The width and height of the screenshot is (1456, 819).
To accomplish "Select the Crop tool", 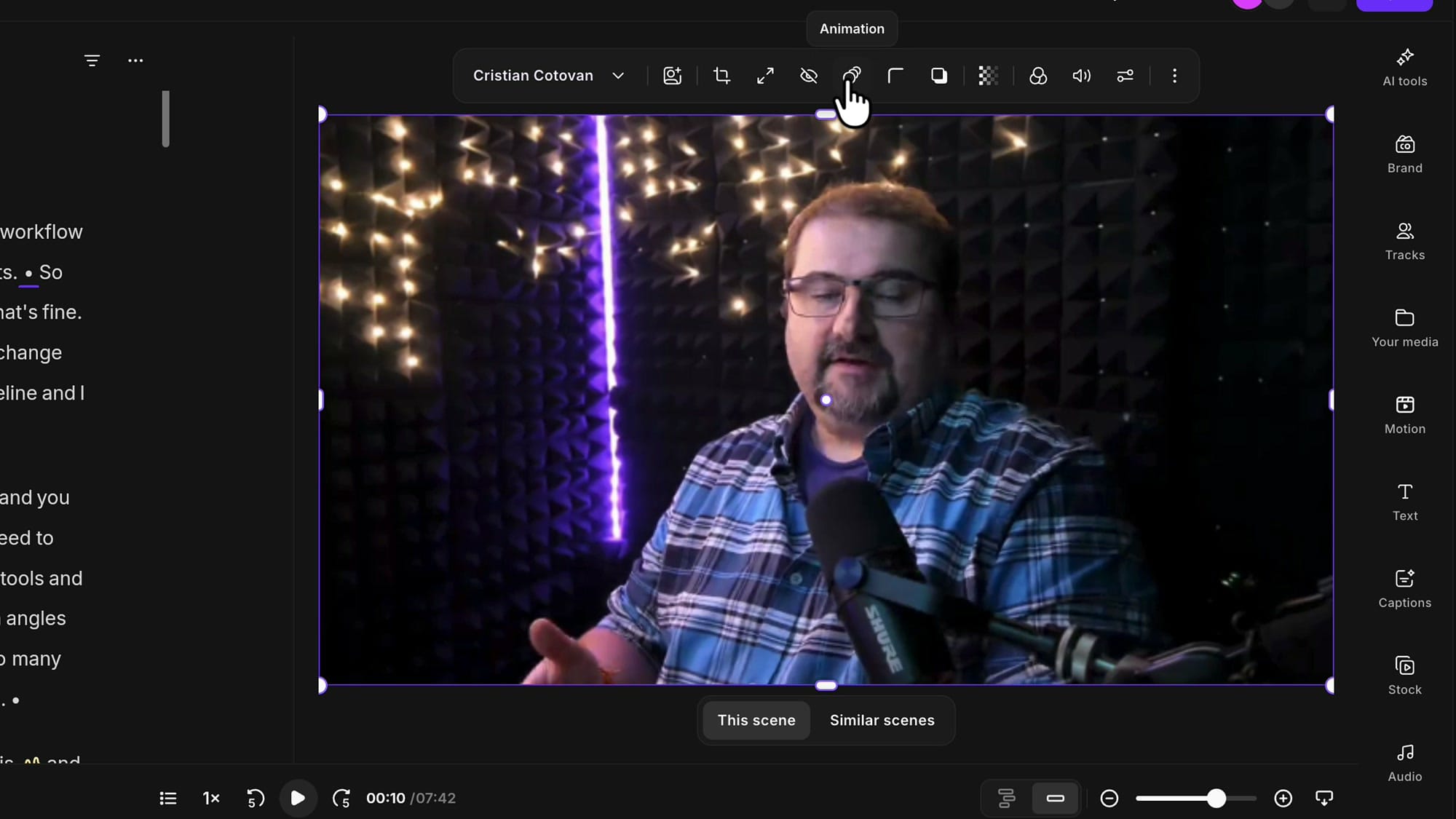I will coord(721,76).
